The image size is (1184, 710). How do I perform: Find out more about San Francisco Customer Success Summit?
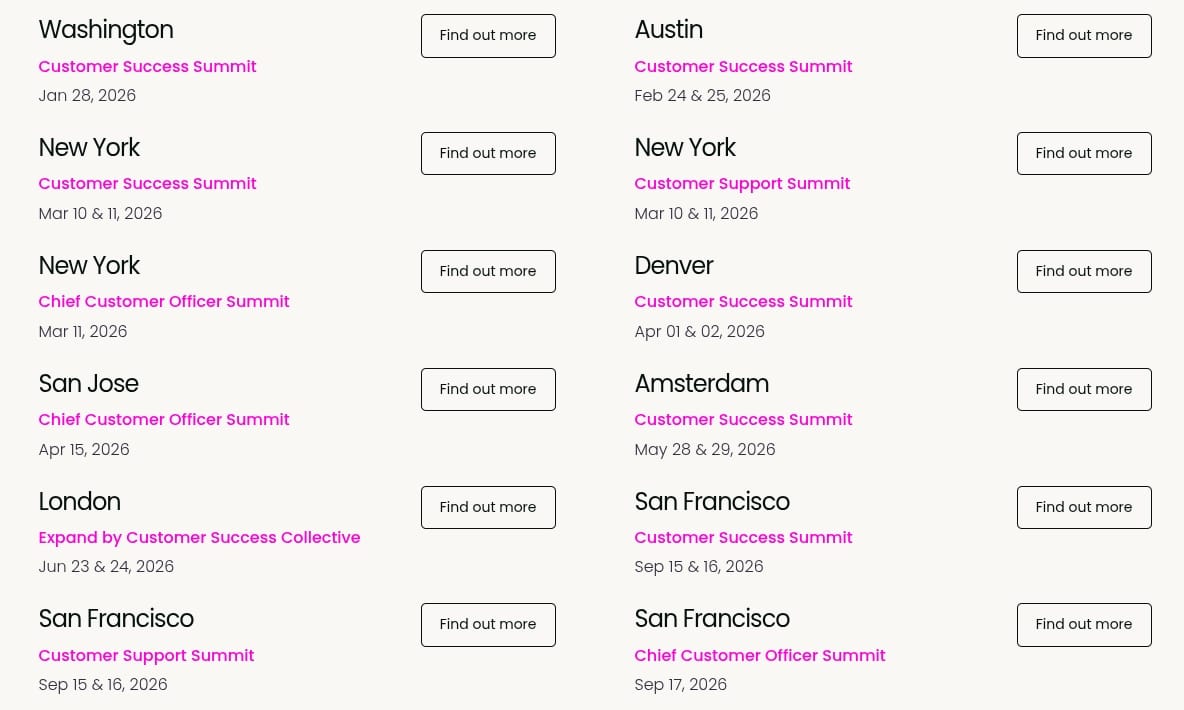coord(1084,508)
